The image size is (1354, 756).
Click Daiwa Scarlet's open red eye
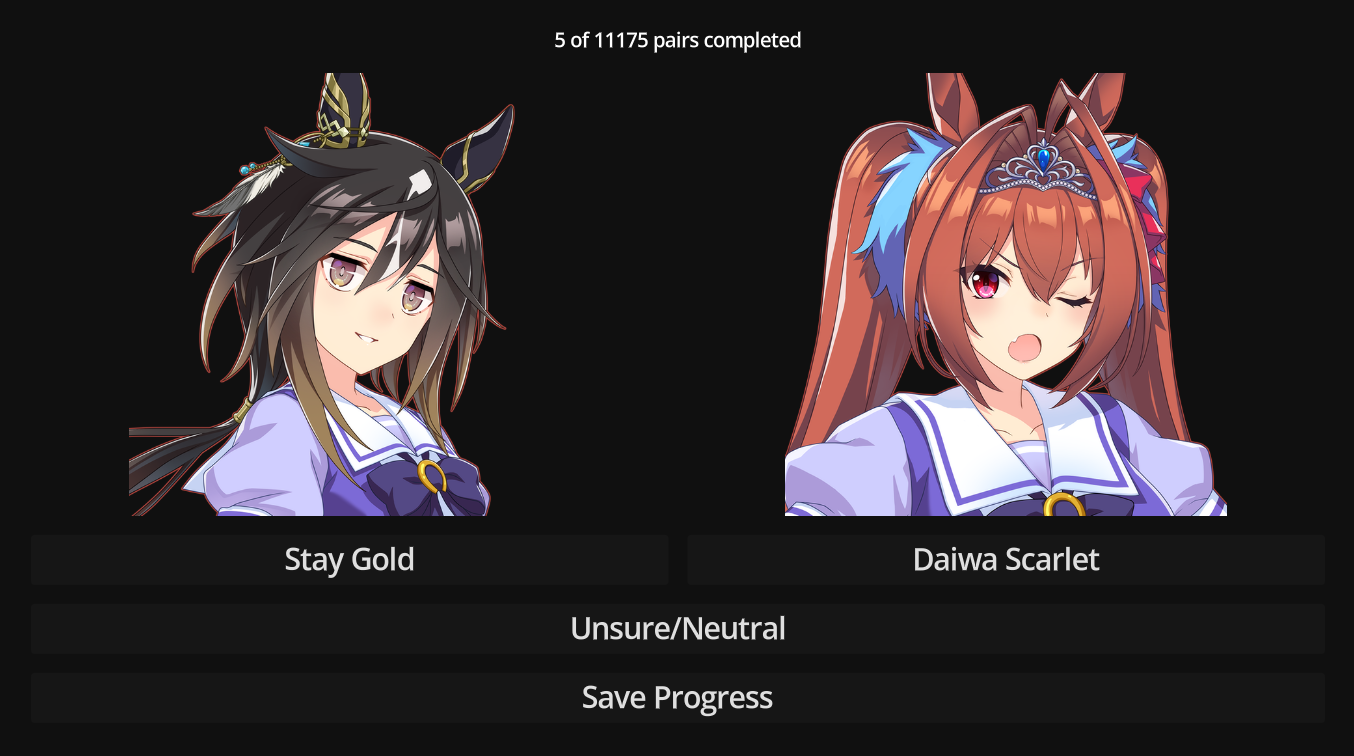click(986, 283)
